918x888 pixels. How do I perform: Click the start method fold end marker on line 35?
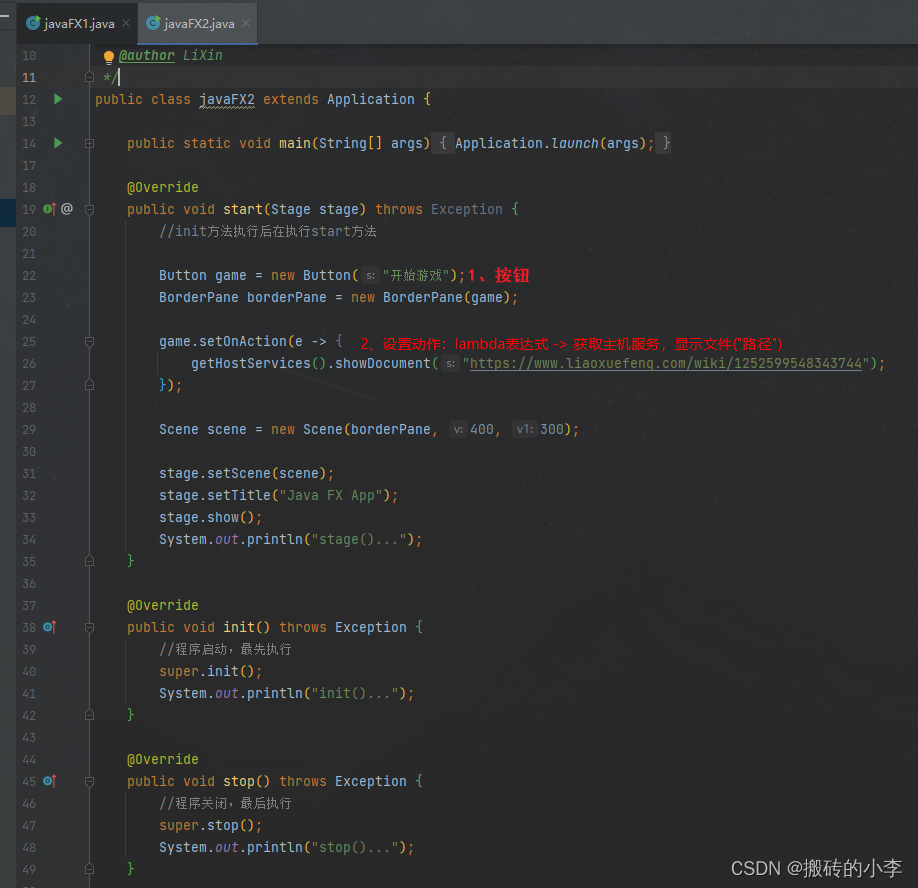[x=90, y=561]
